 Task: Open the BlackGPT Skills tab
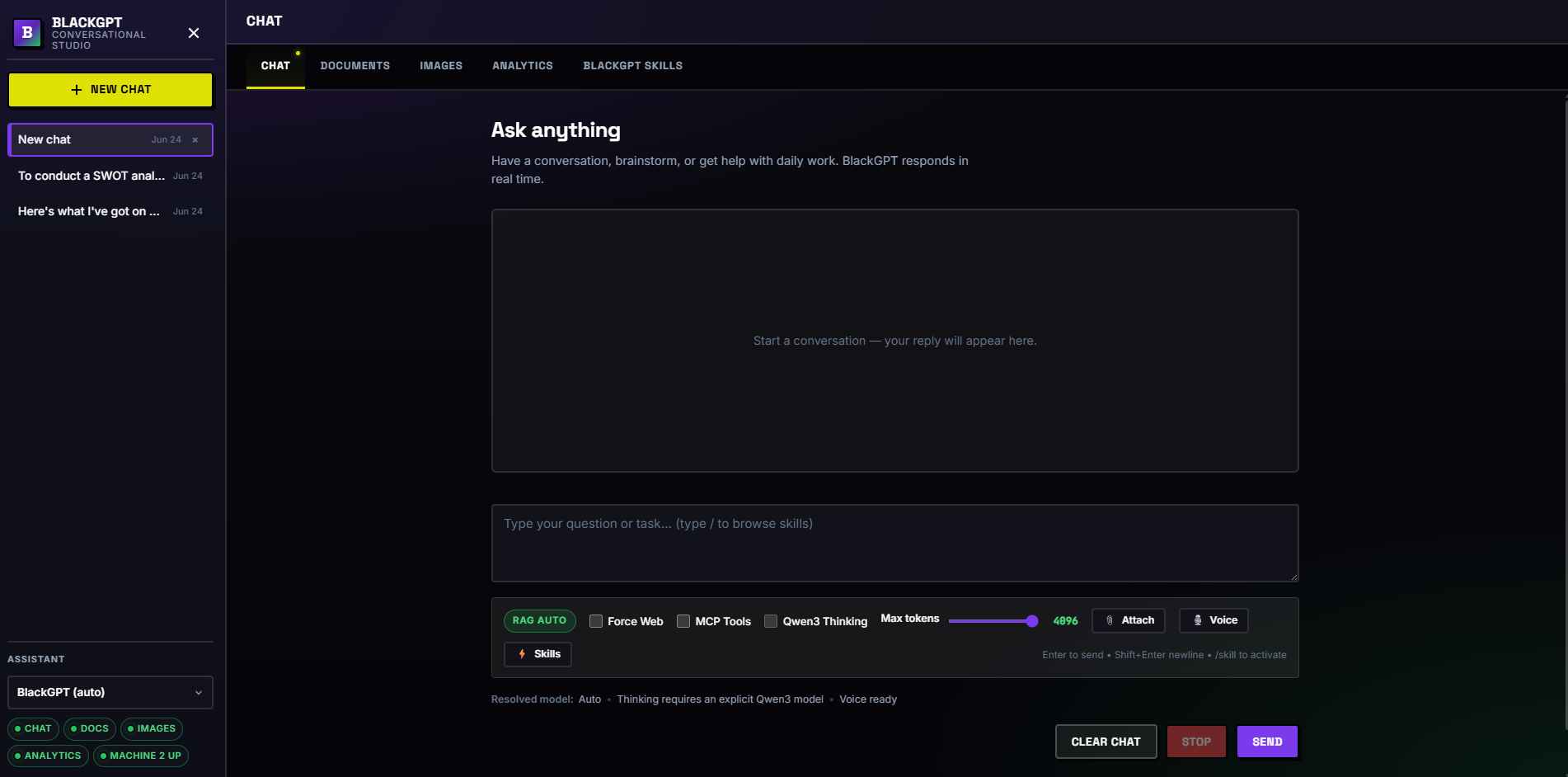pos(633,66)
